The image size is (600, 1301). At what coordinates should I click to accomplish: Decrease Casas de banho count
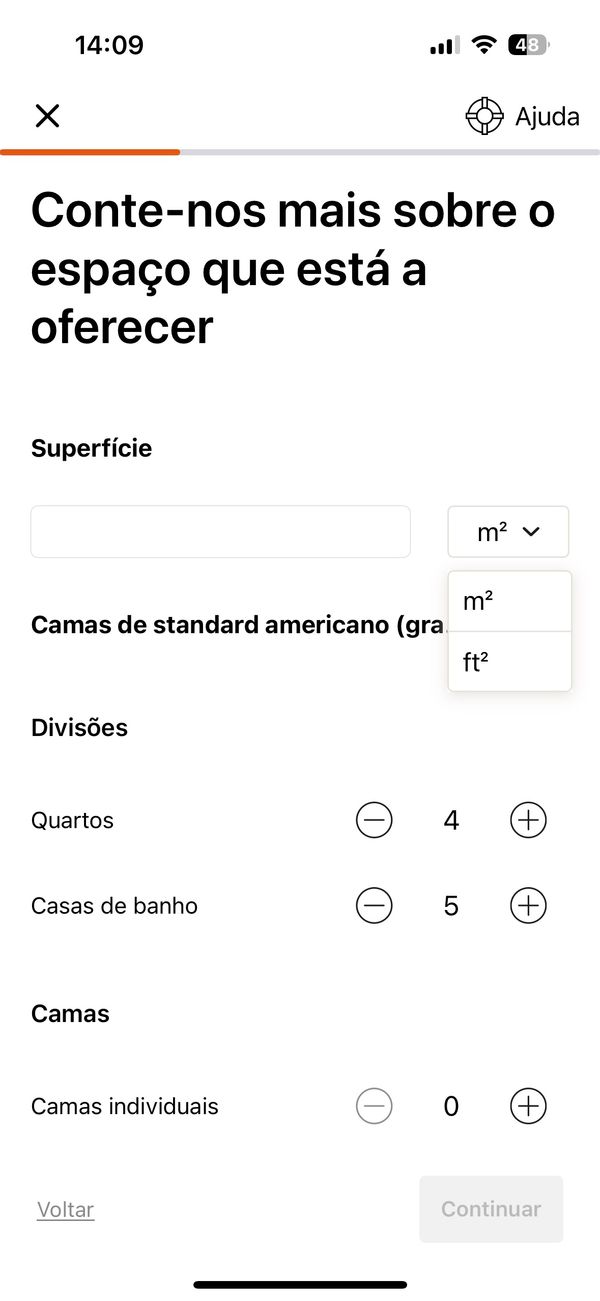[x=374, y=906]
